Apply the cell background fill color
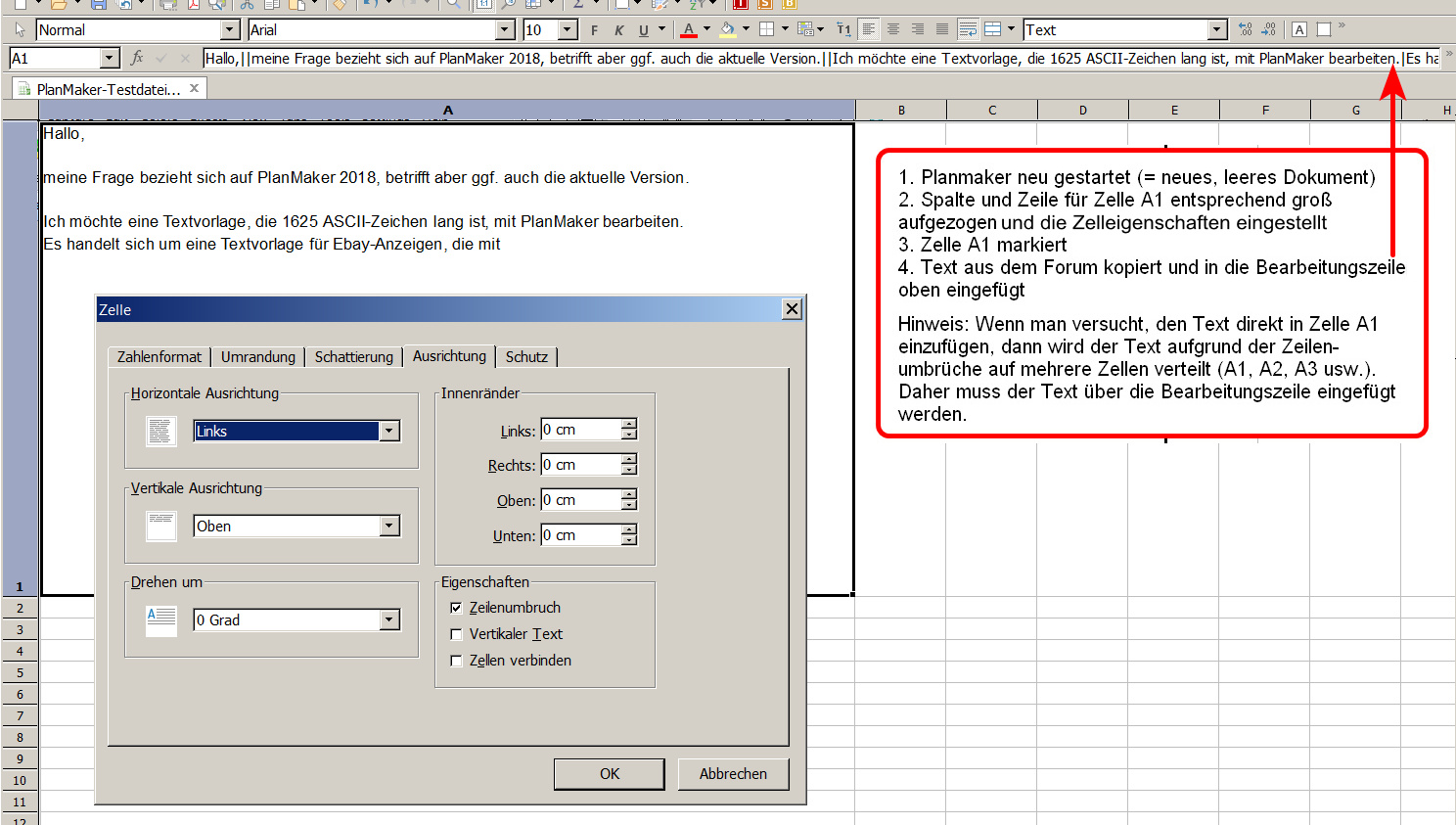Screen dimensions: 1456x825 pos(728,30)
